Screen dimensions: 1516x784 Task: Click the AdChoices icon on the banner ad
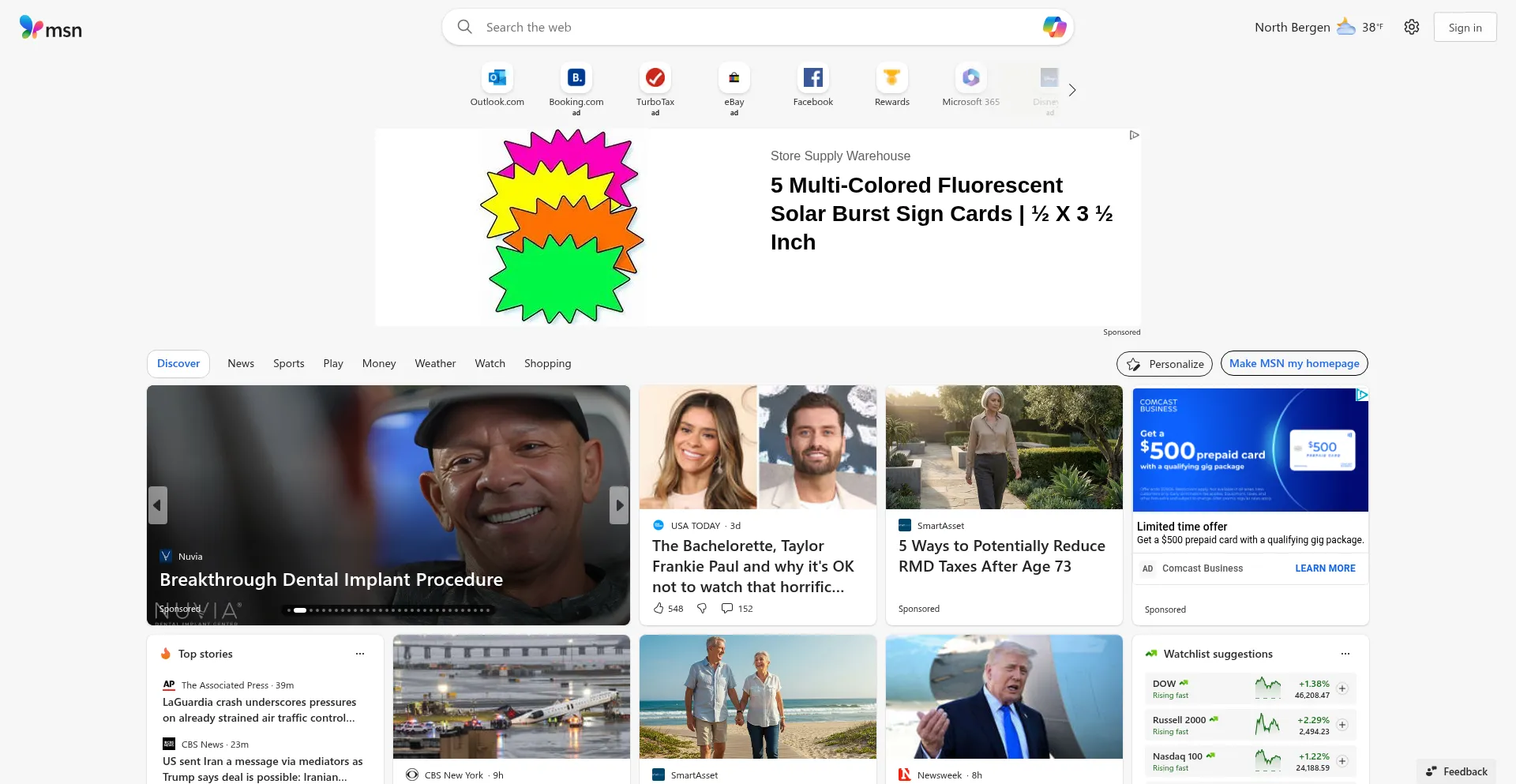[x=1134, y=135]
